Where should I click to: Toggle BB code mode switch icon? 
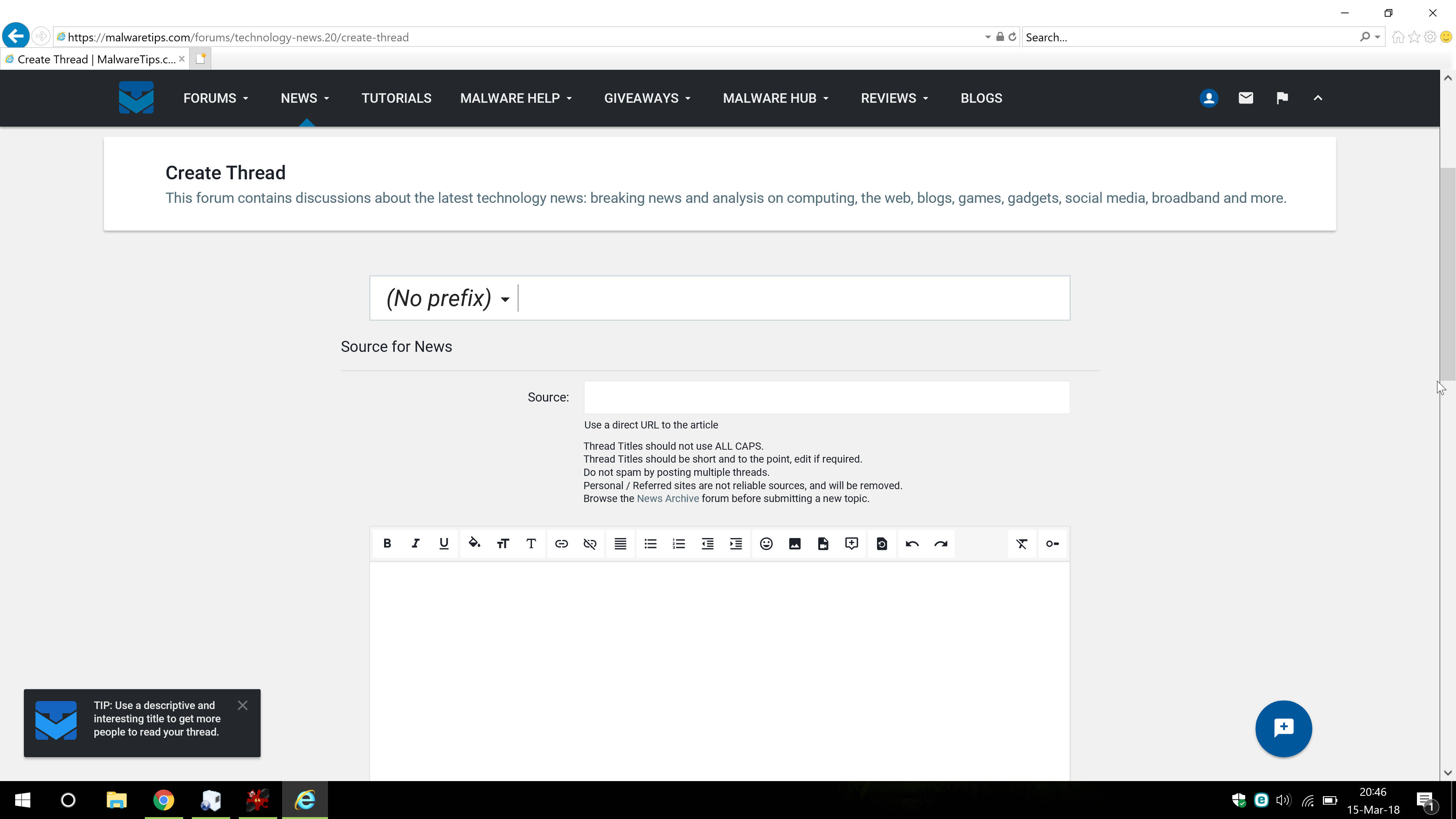click(1052, 544)
